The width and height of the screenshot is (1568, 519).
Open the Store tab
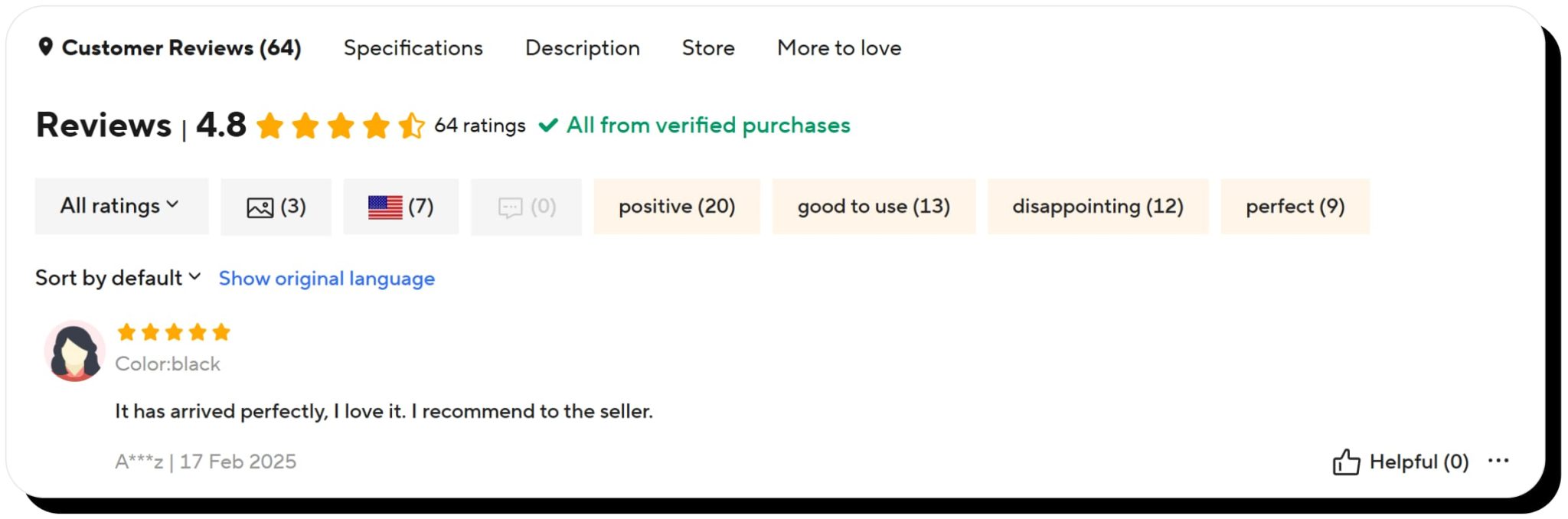click(x=708, y=47)
